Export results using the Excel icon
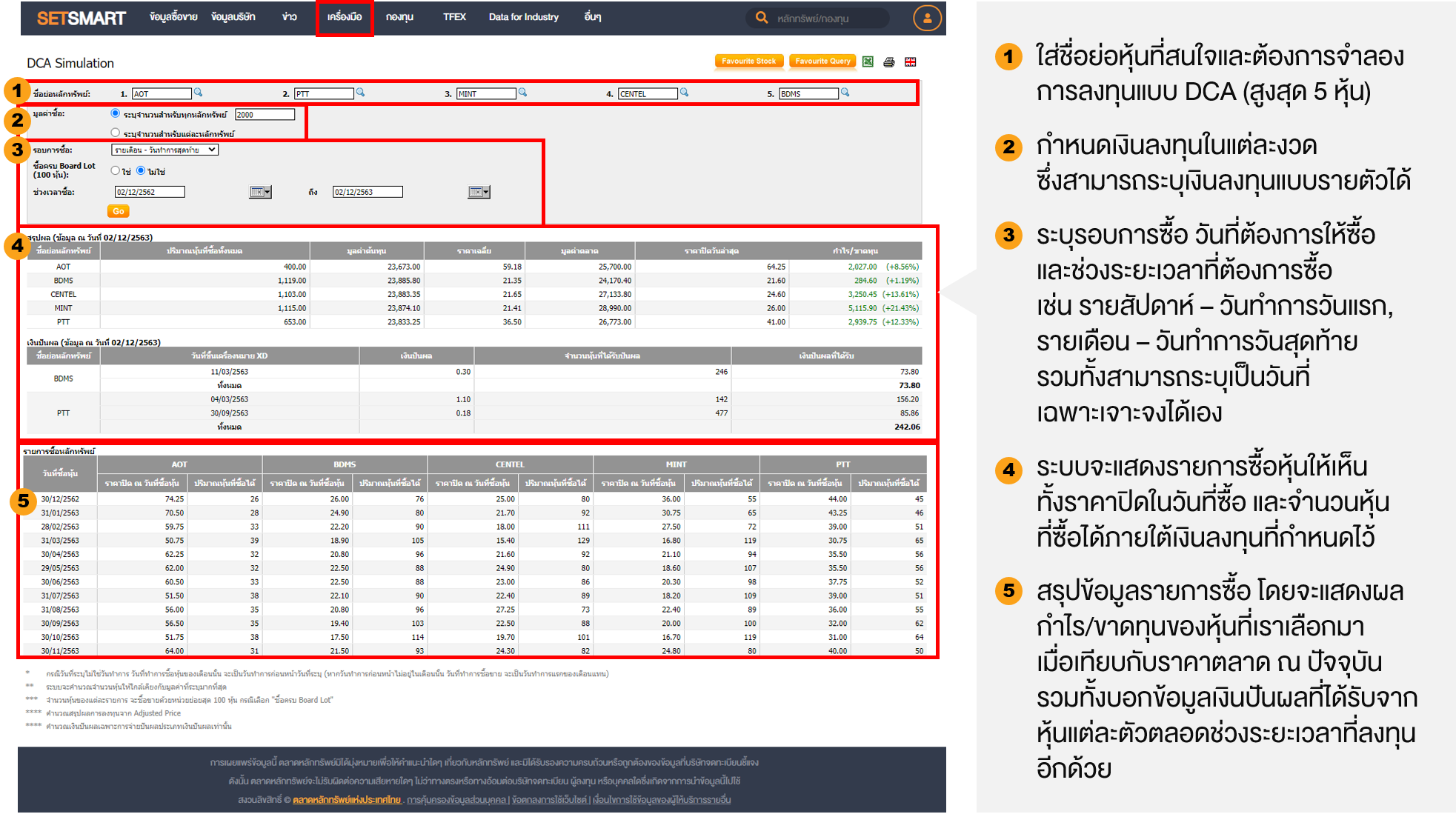The width and height of the screenshot is (1456, 814). [868, 61]
